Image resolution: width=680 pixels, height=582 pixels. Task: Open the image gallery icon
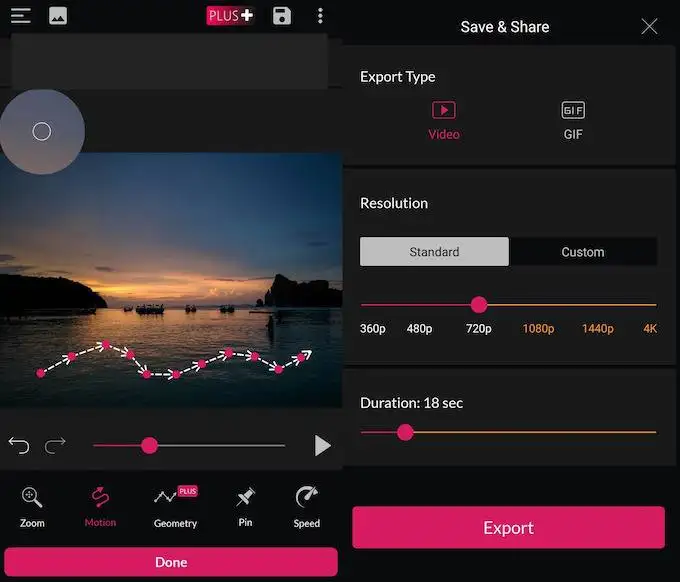(x=58, y=16)
